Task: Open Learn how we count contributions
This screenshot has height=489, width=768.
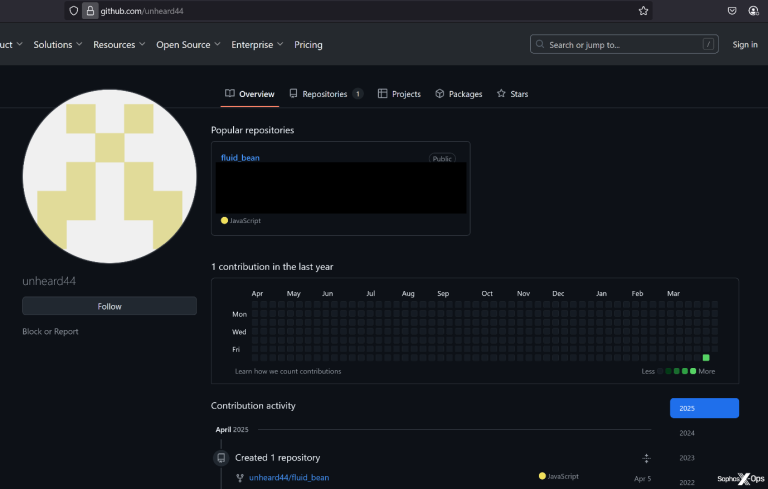Action: pos(288,371)
